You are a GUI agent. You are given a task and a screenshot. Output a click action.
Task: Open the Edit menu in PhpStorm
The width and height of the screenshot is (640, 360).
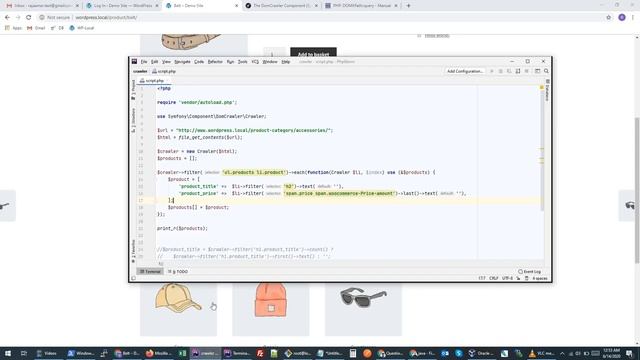pyautogui.click(x=154, y=62)
